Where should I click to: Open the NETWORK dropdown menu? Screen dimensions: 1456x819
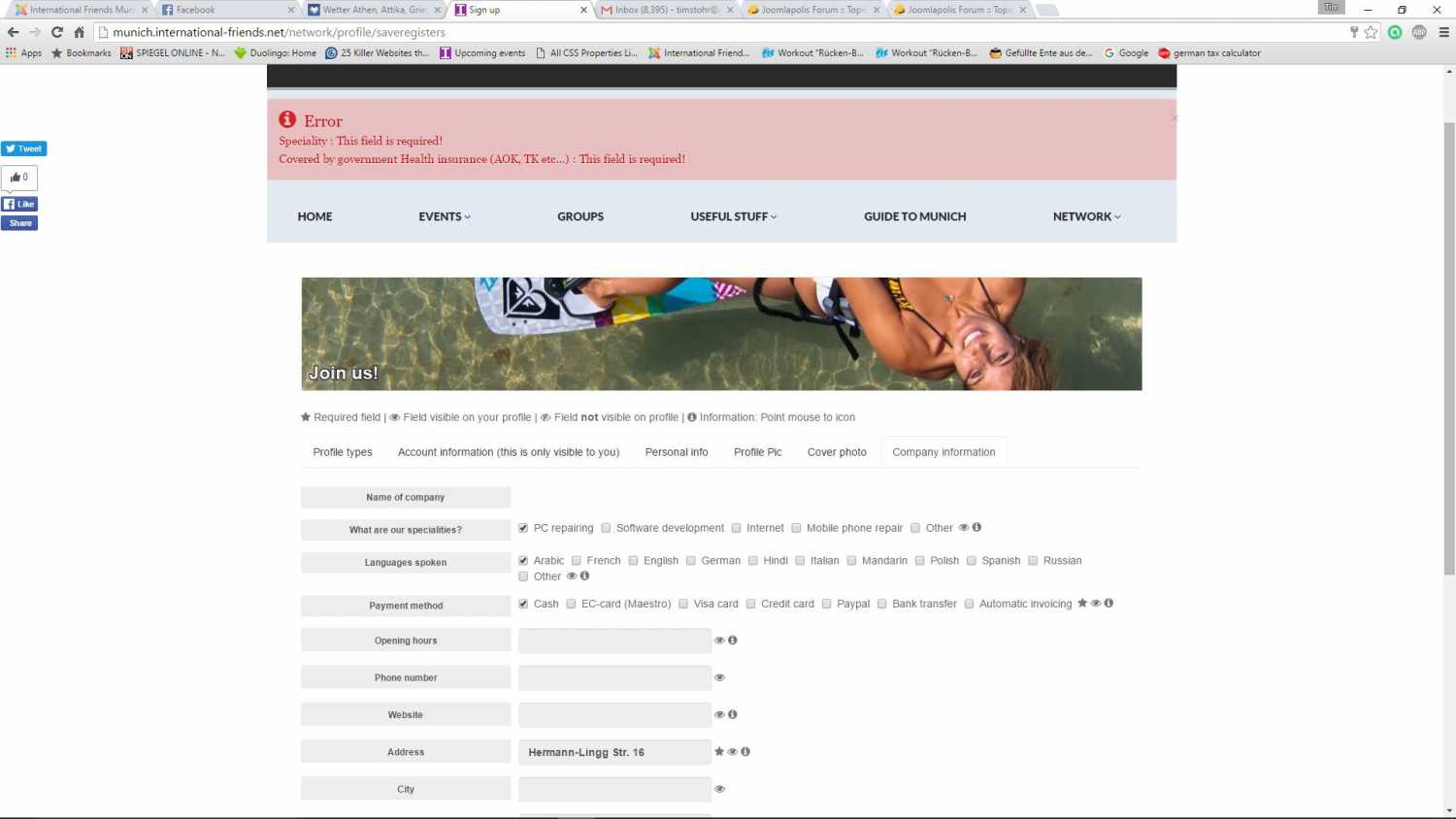click(x=1086, y=216)
